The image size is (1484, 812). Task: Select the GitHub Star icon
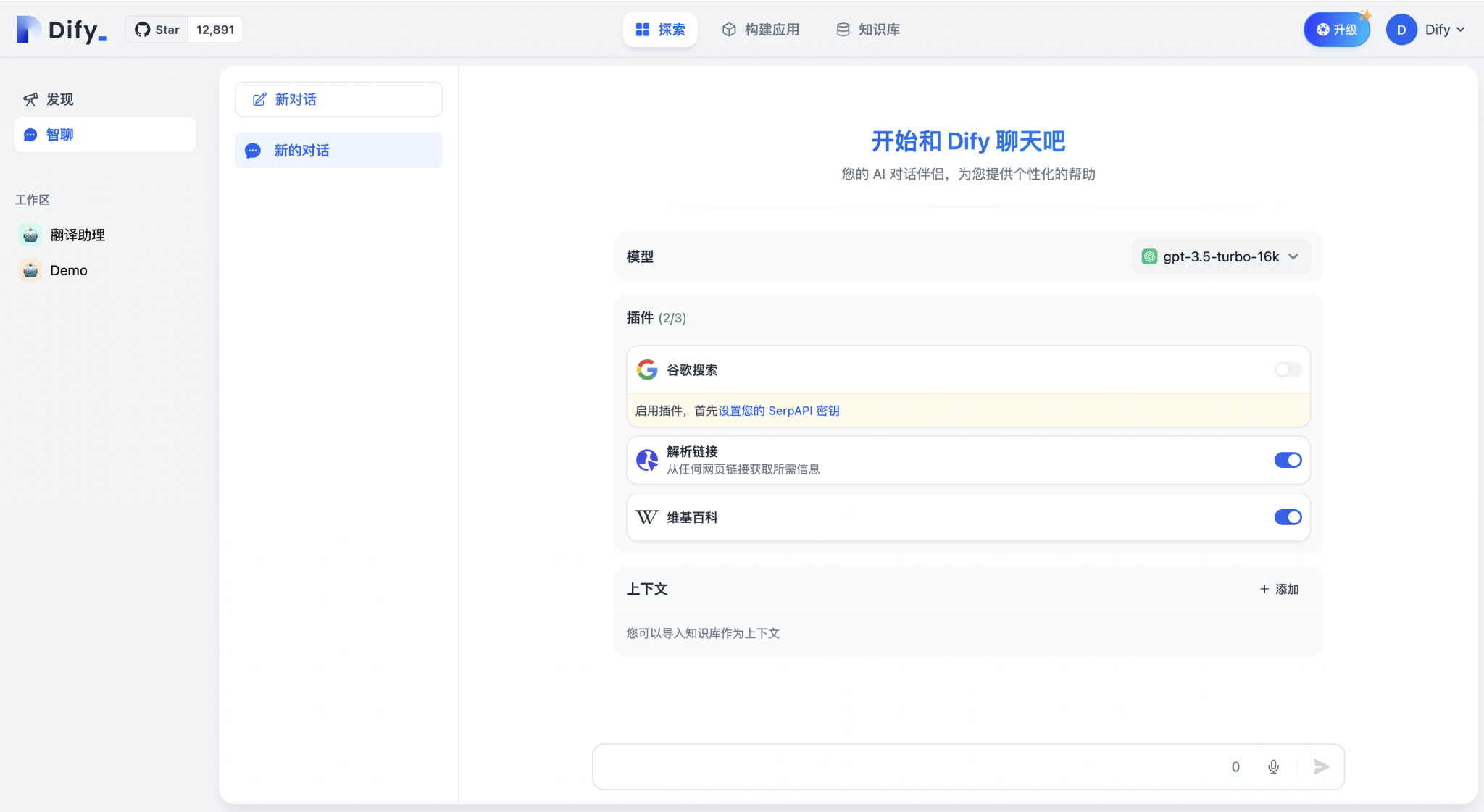click(142, 29)
